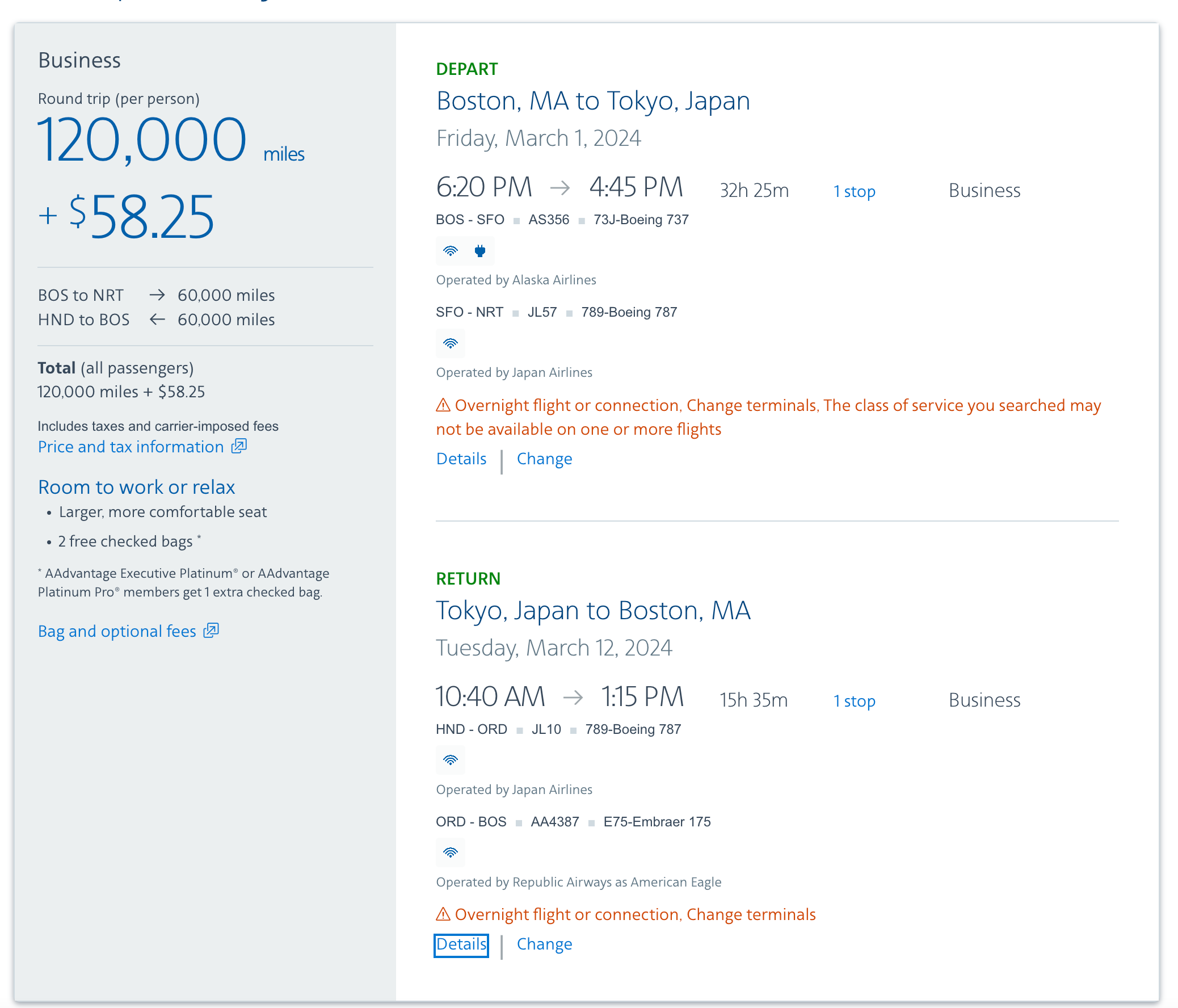Click the Wi-Fi icon on the SFO-NRT segment

[x=451, y=343]
